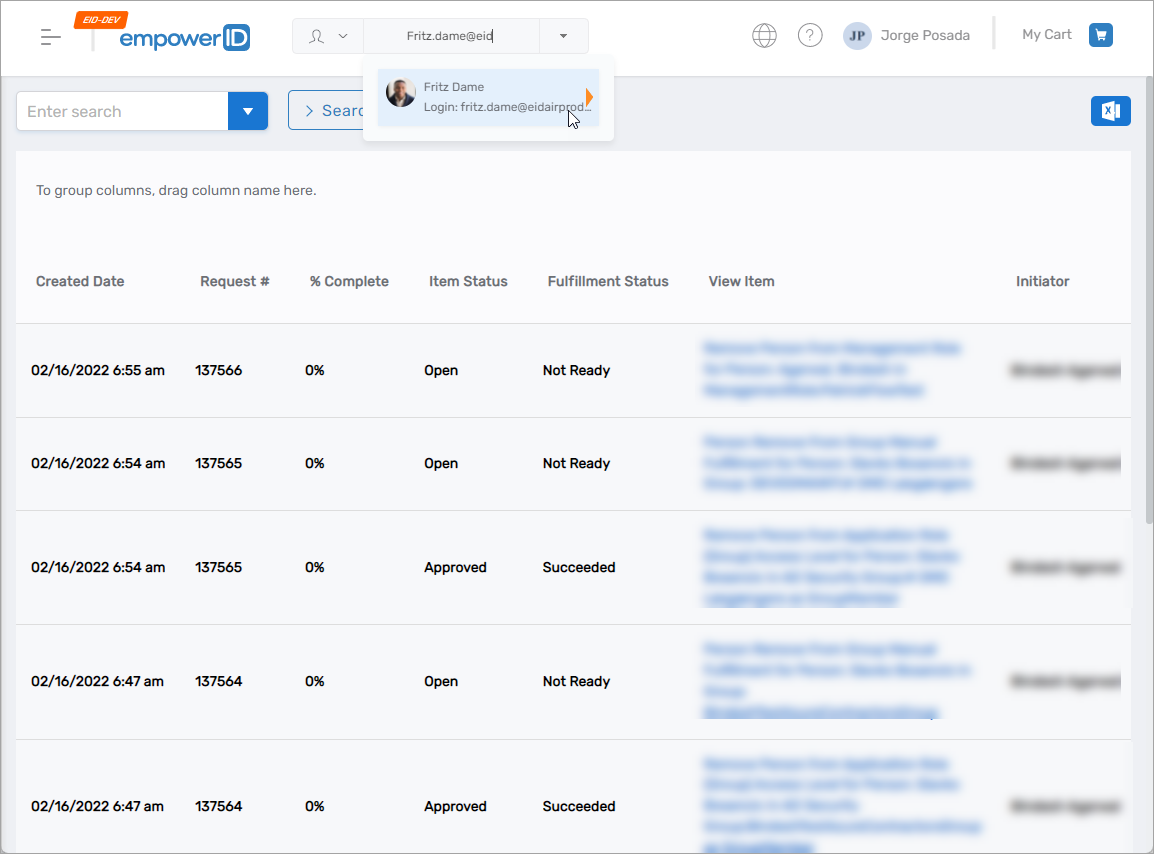Click the Jorge Posada user name
This screenshot has height=854, width=1154.
click(925, 36)
